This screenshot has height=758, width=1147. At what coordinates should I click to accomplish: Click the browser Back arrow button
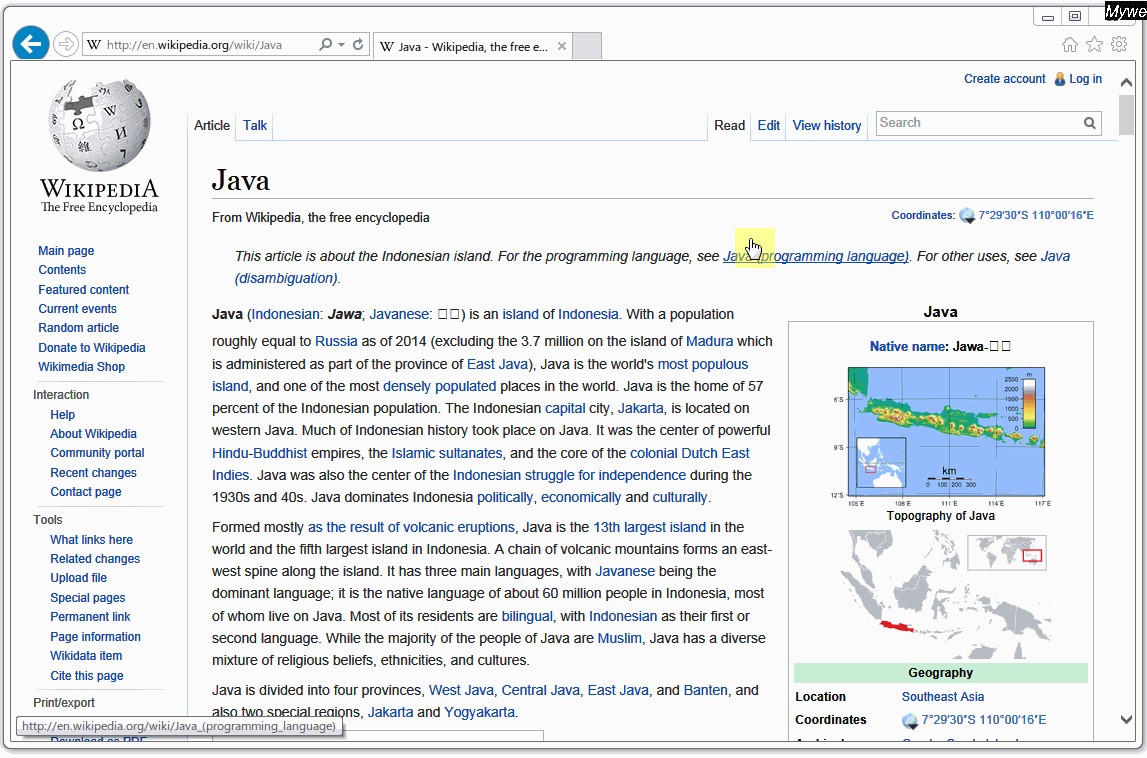pyautogui.click(x=31, y=44)
